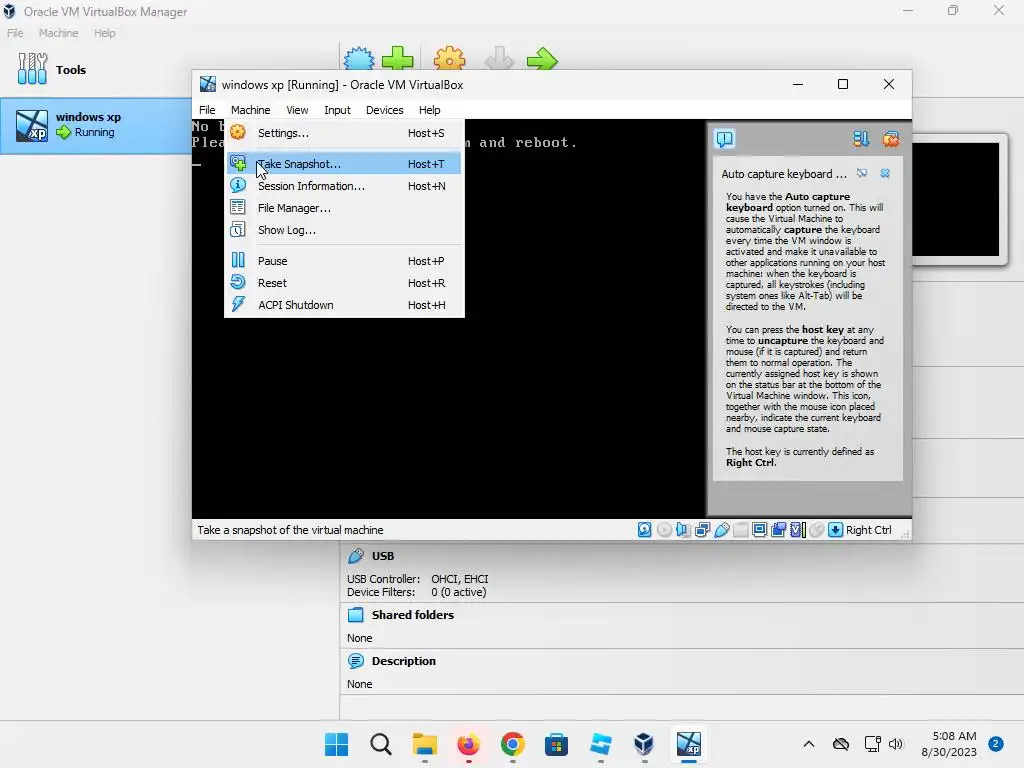The width and height of the screenshot is (1024, 768).
Task: Click the Shared folders section header
Action: click(412, 615)
